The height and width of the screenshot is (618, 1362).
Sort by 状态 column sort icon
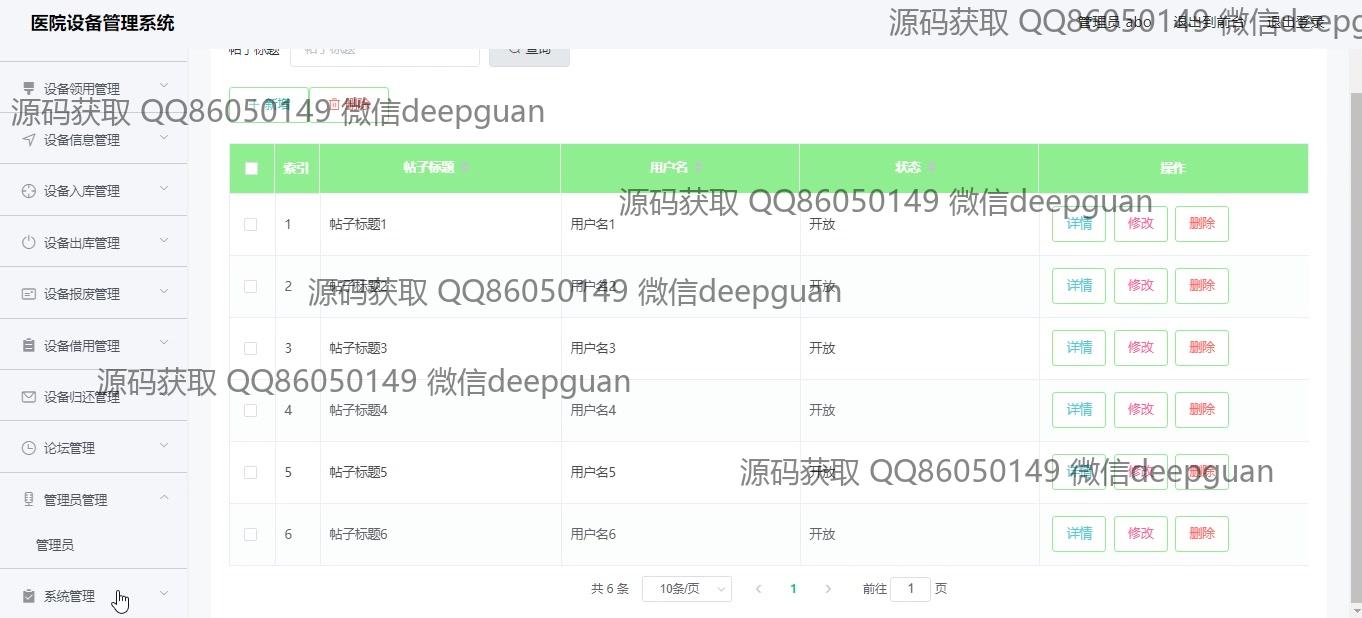tap(931, 168)
